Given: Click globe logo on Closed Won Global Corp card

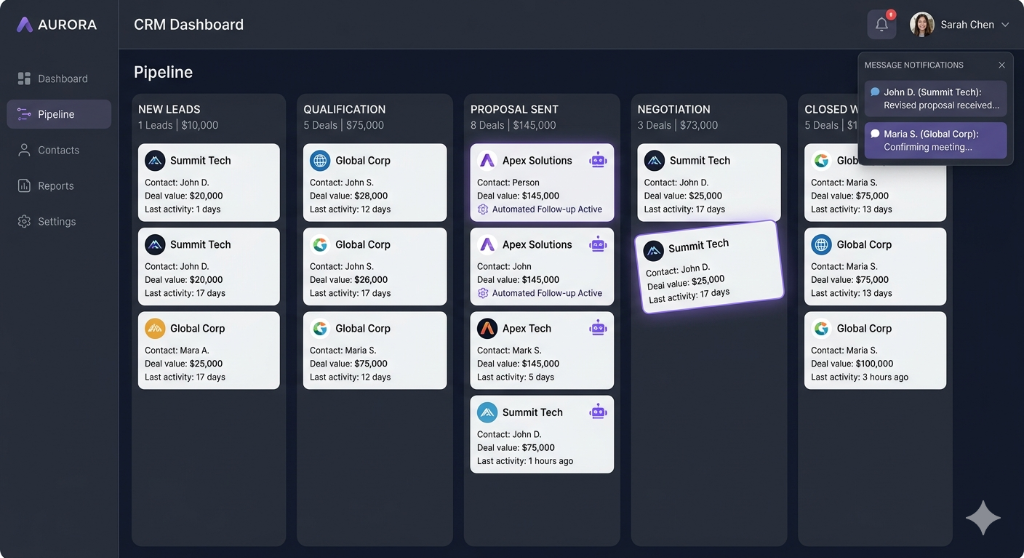Looking at the screenshot, I should [x=821, y=244].
